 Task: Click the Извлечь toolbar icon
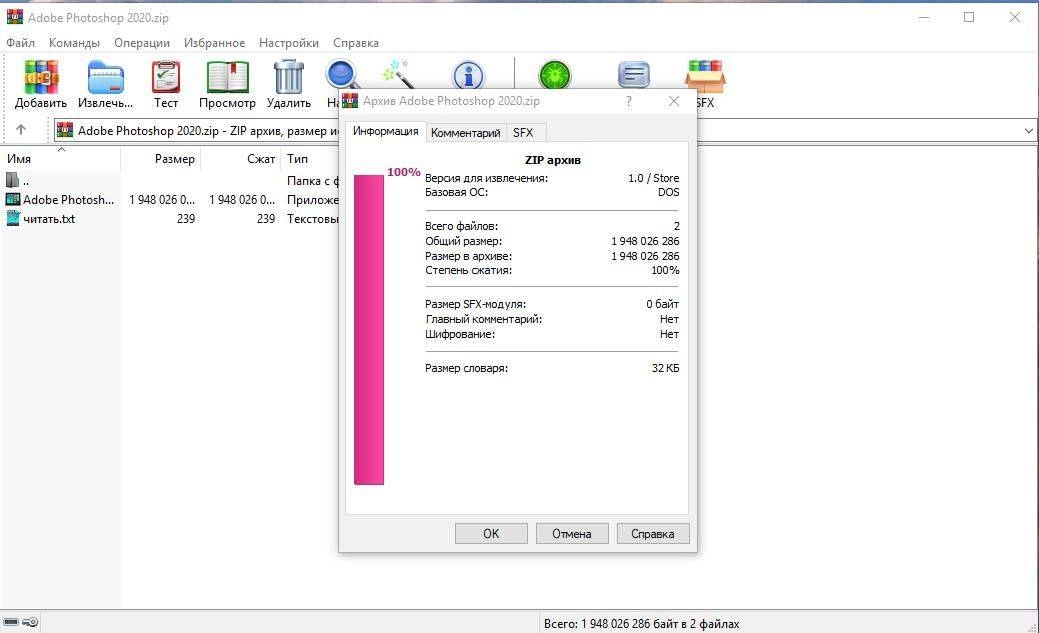[x=105, y=77]
